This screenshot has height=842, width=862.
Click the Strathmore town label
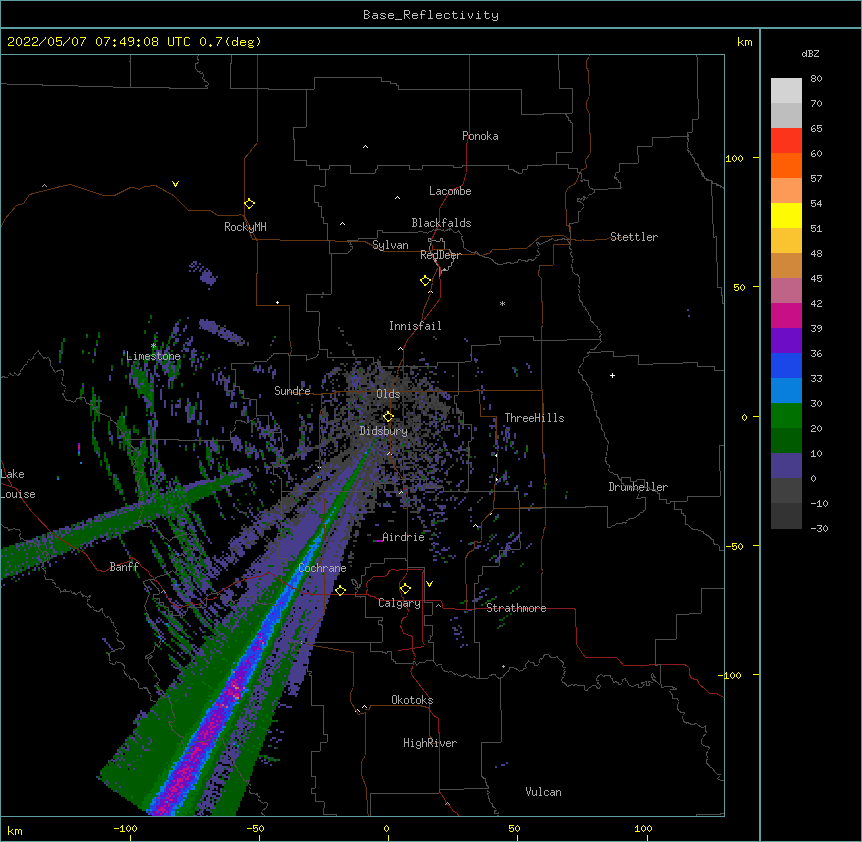click(516, 608)
